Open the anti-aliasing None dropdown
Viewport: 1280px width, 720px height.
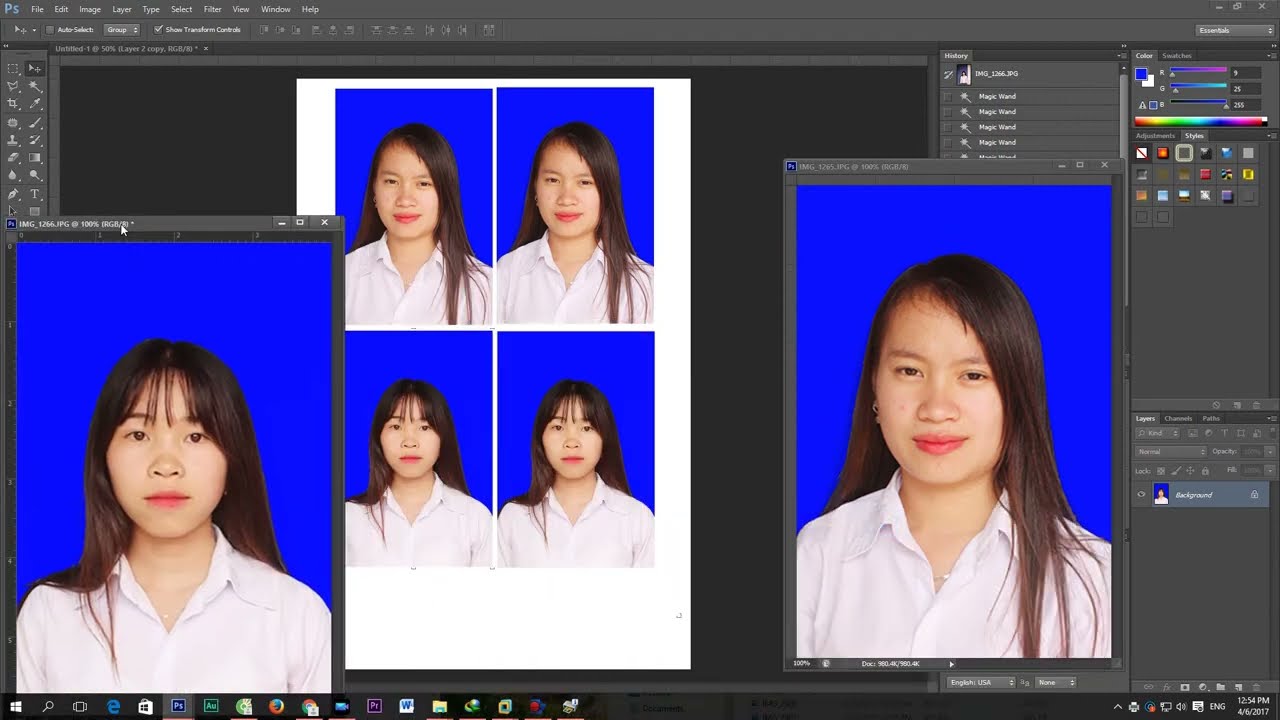click(x=1056, y=682)
